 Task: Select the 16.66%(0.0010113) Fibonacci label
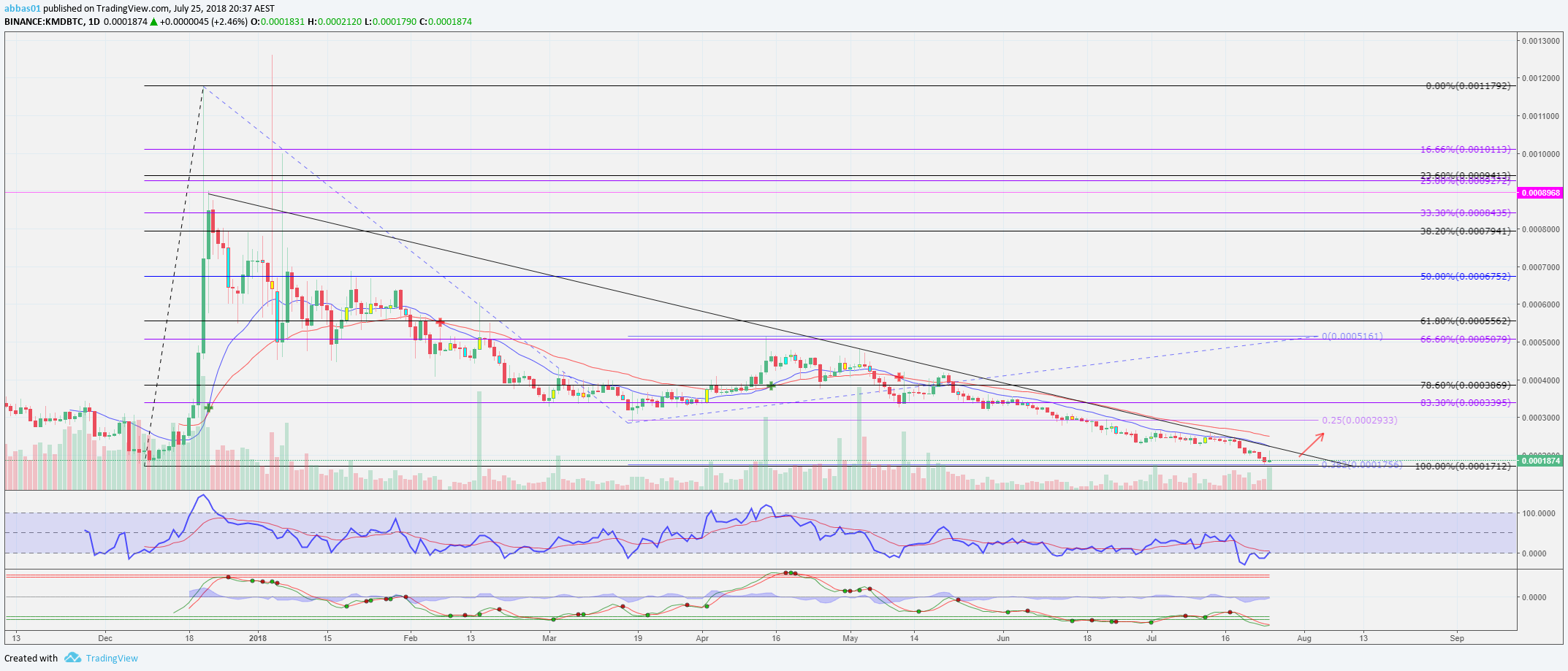[1465, 150]
